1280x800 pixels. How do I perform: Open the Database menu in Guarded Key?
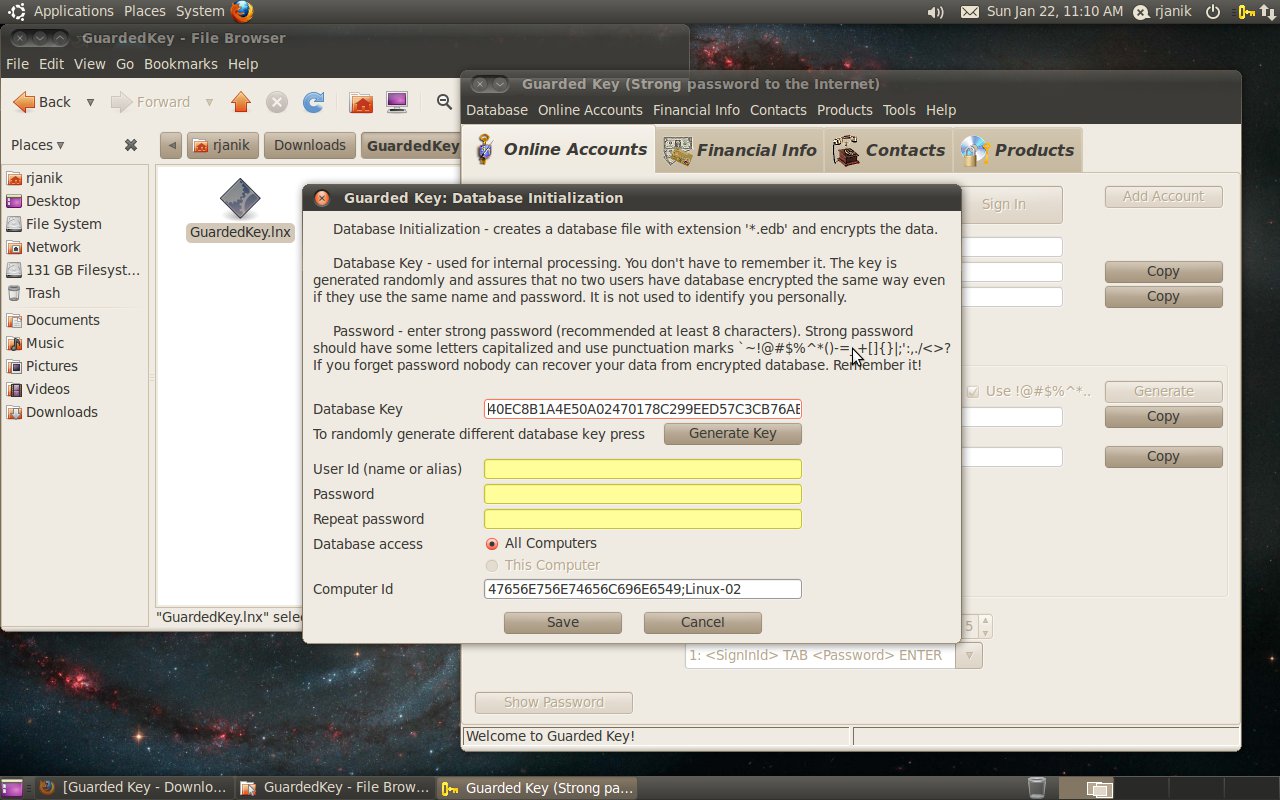click(x=497, y=110)
